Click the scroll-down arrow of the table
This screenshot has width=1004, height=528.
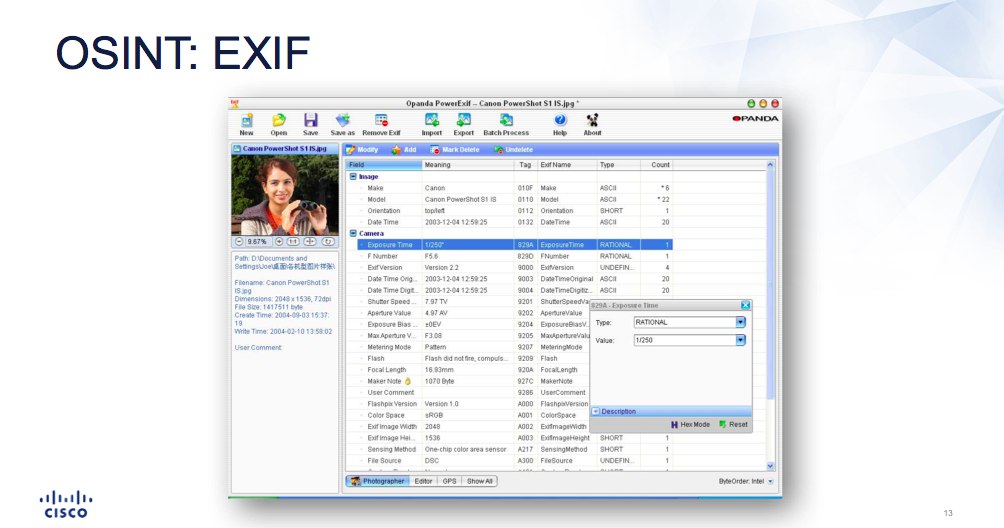click(x=770, y=467)
